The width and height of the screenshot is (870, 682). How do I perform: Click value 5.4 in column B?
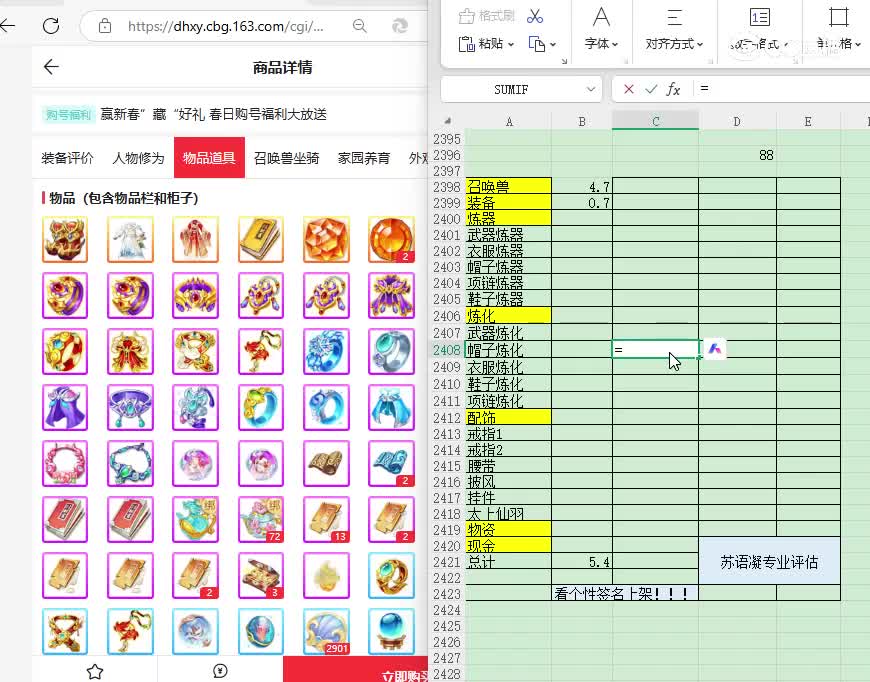point(582,562)
